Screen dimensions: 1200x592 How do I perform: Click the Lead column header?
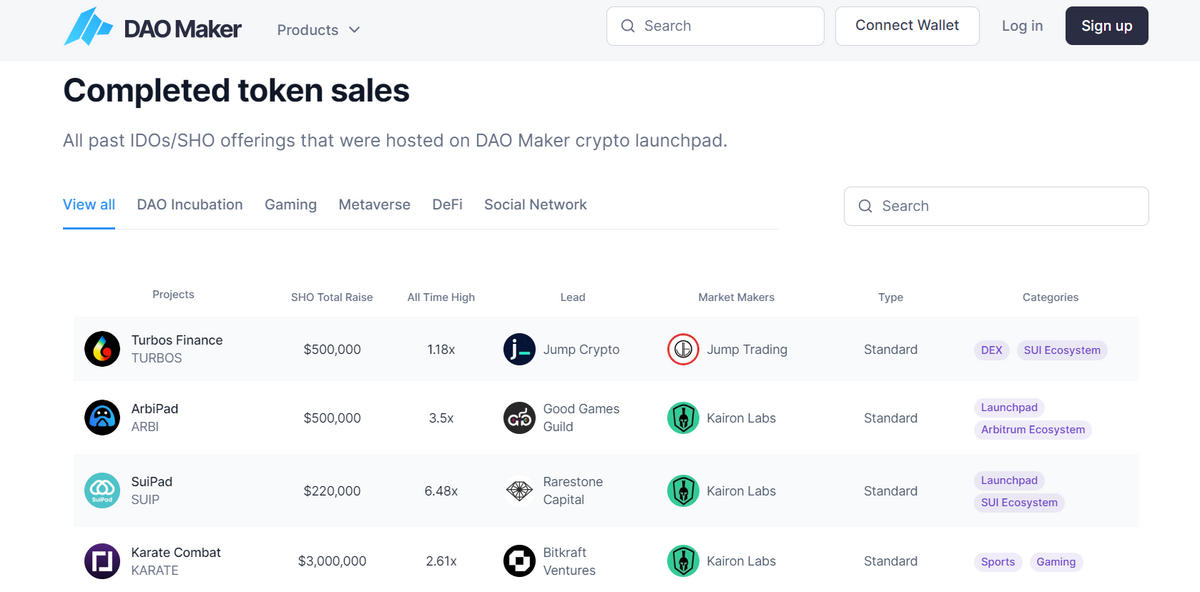tap(573, 297)
